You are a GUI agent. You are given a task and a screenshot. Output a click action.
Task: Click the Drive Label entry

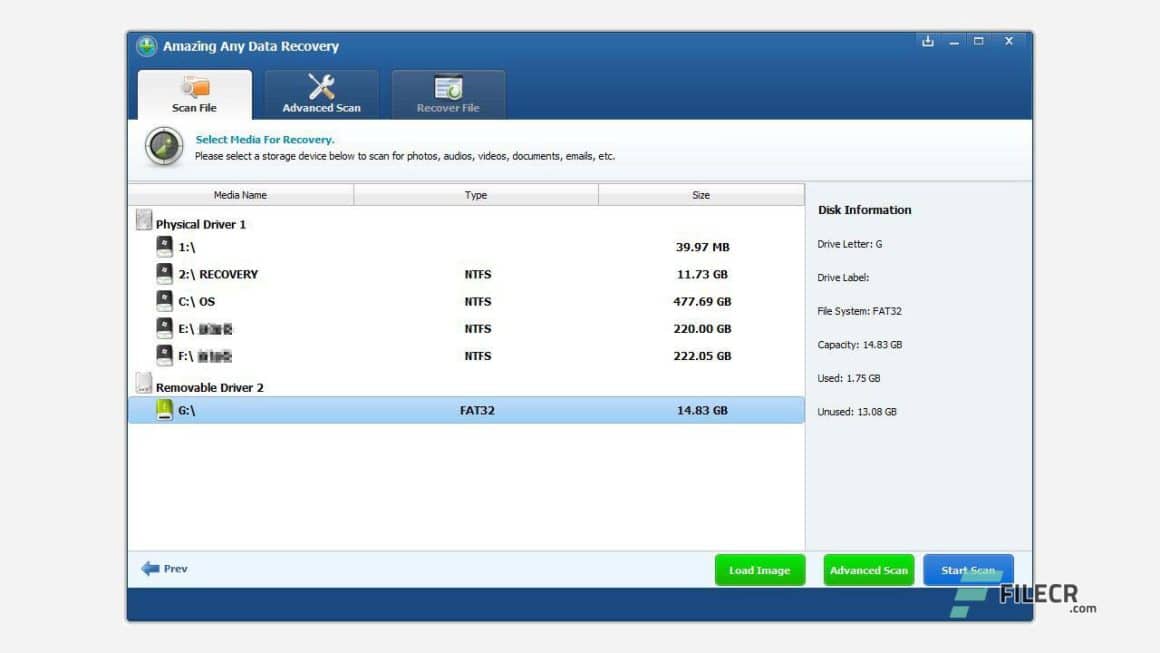click(843, 277)
